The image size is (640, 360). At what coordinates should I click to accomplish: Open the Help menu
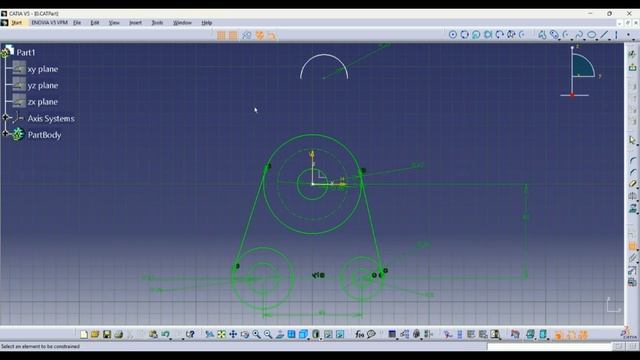tap(207, 23)
